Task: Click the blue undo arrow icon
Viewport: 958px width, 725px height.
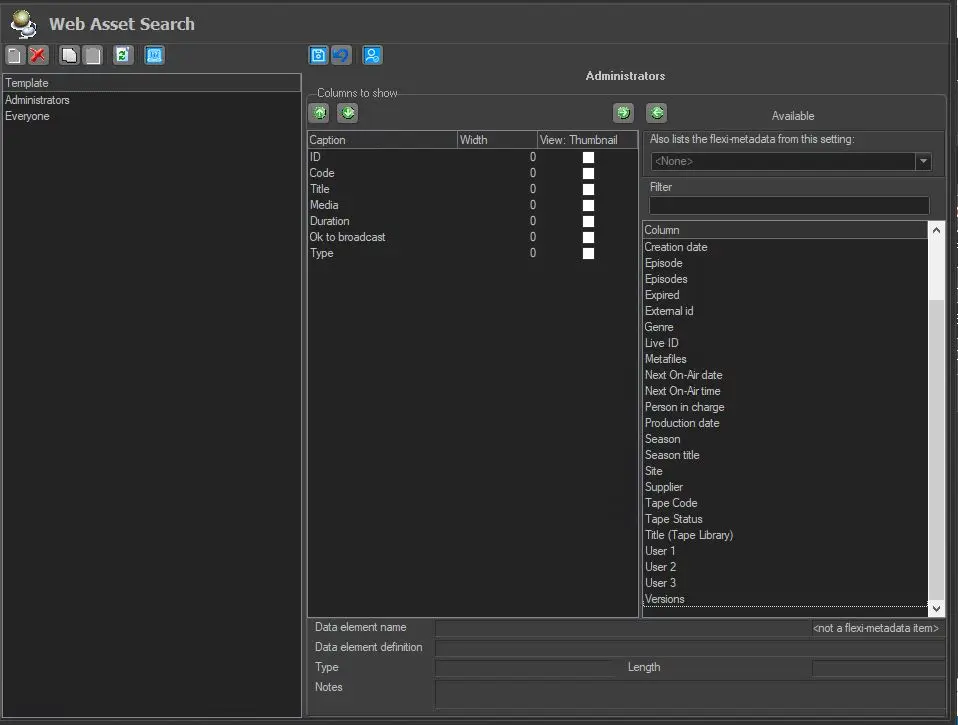Action: 341,55
